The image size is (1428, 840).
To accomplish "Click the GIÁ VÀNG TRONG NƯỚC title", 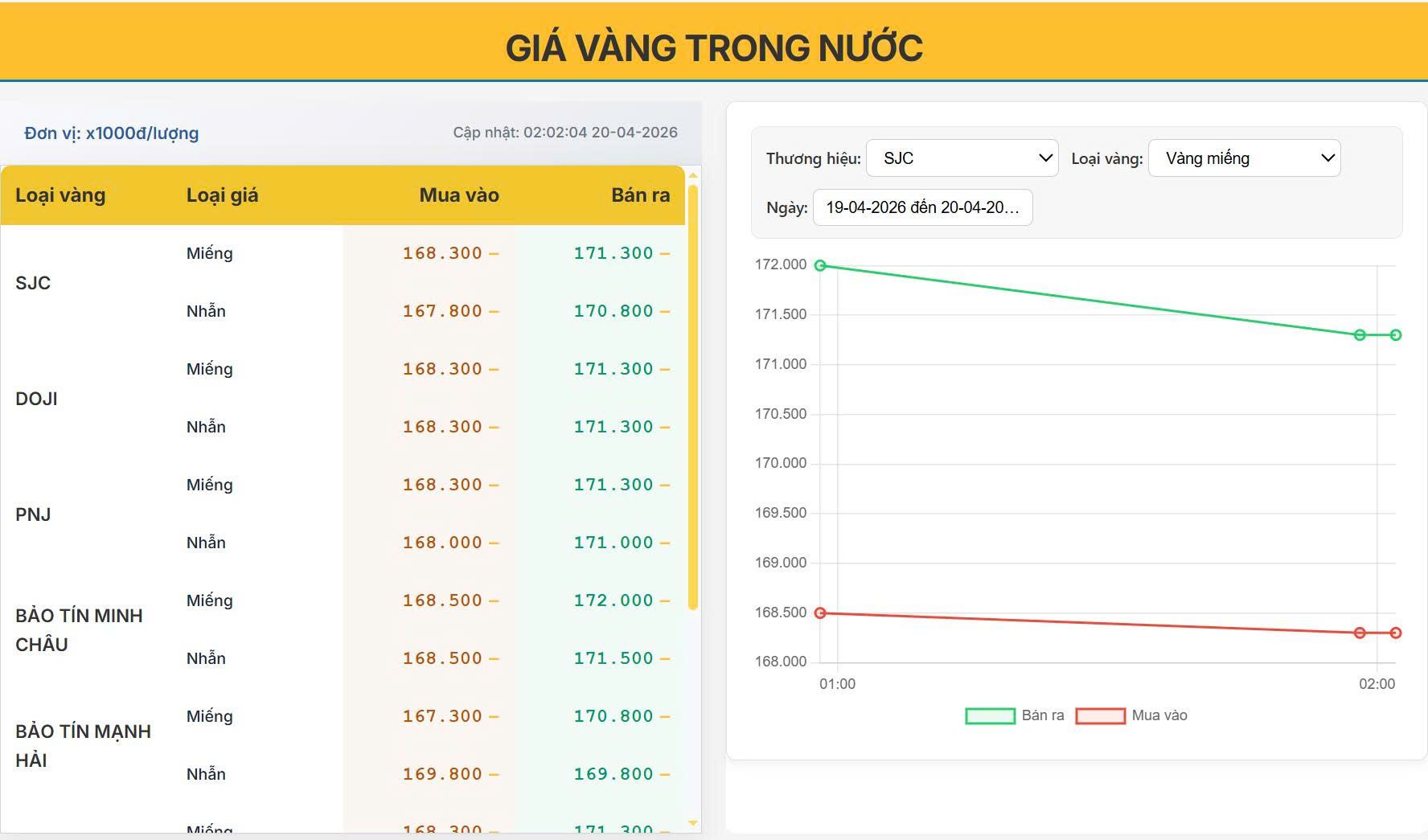I will pos(714,47).
